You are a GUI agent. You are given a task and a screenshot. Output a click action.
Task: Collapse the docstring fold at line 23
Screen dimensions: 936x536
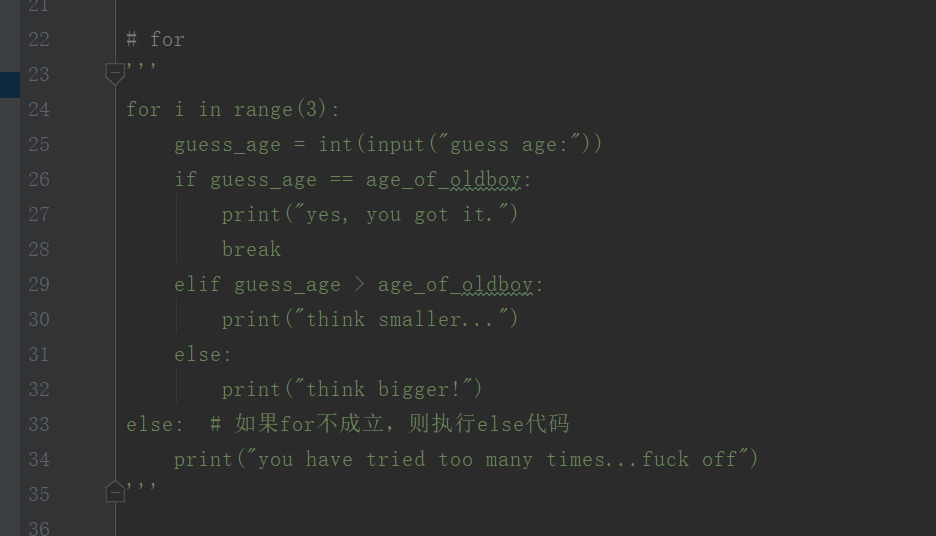115,73
